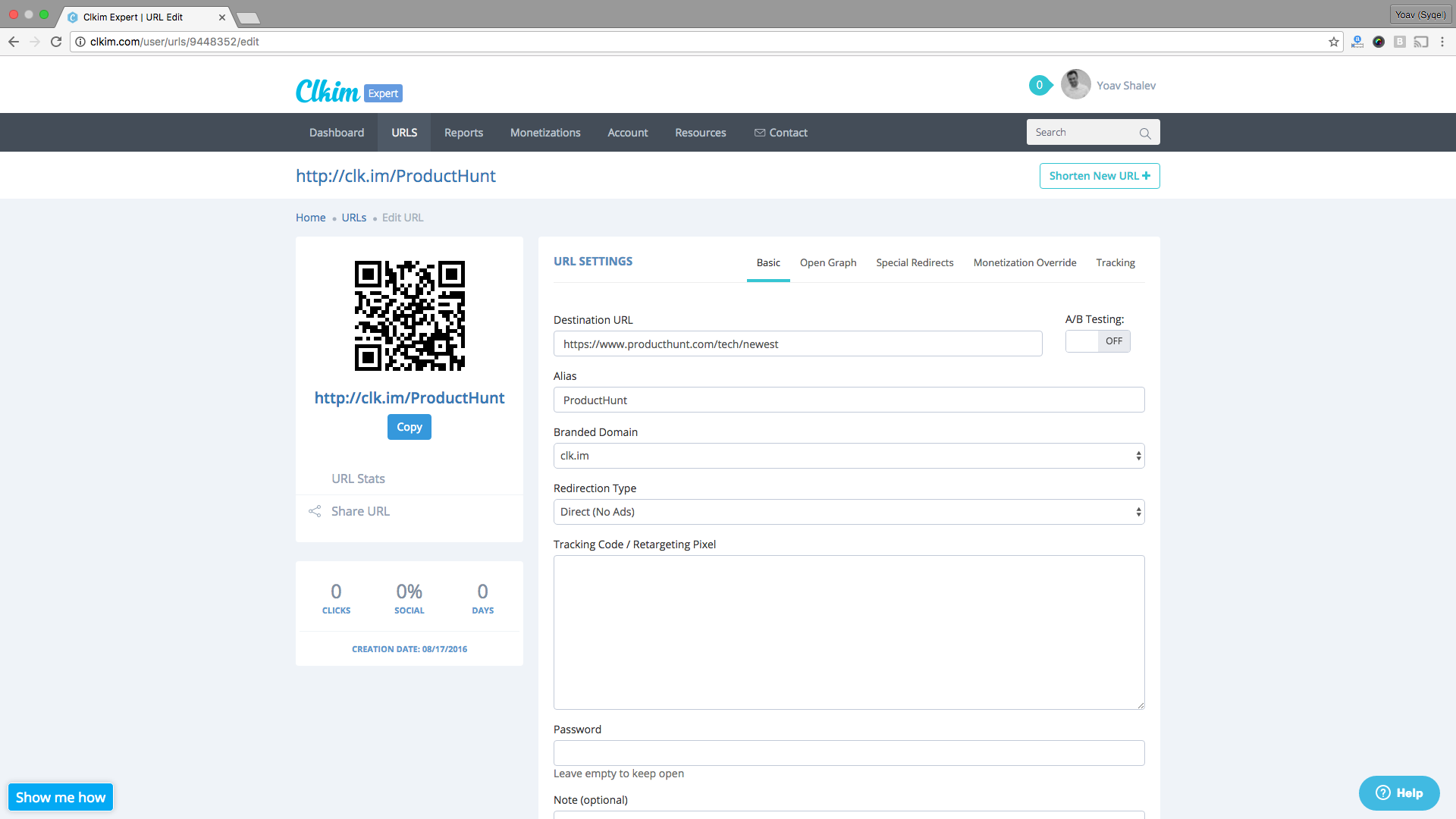Open the URL Stats link
Image resolution: width=1456 pixels, height=819 pixels.
[358, 479]
